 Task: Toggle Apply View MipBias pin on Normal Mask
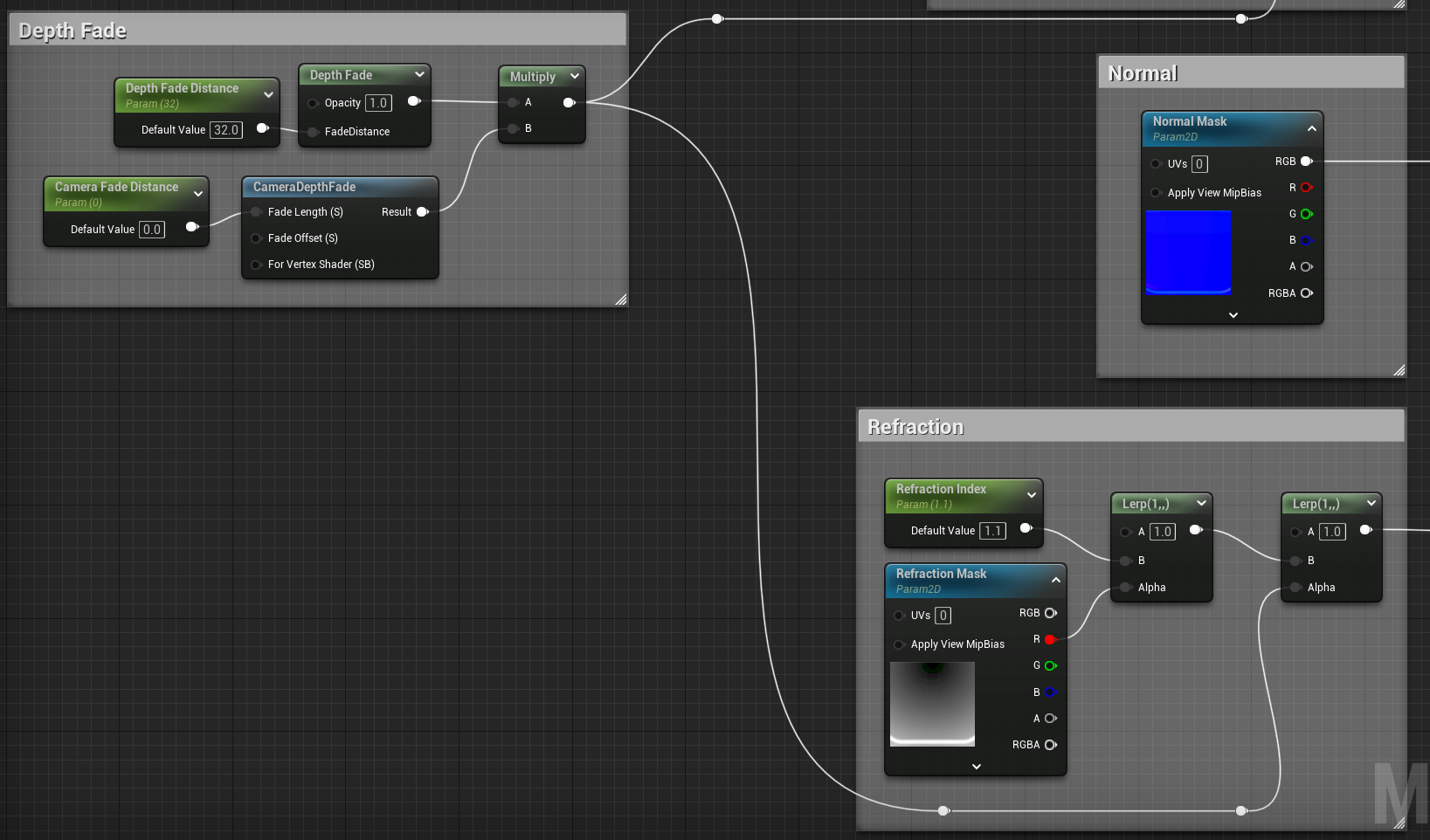(1156, 193)
